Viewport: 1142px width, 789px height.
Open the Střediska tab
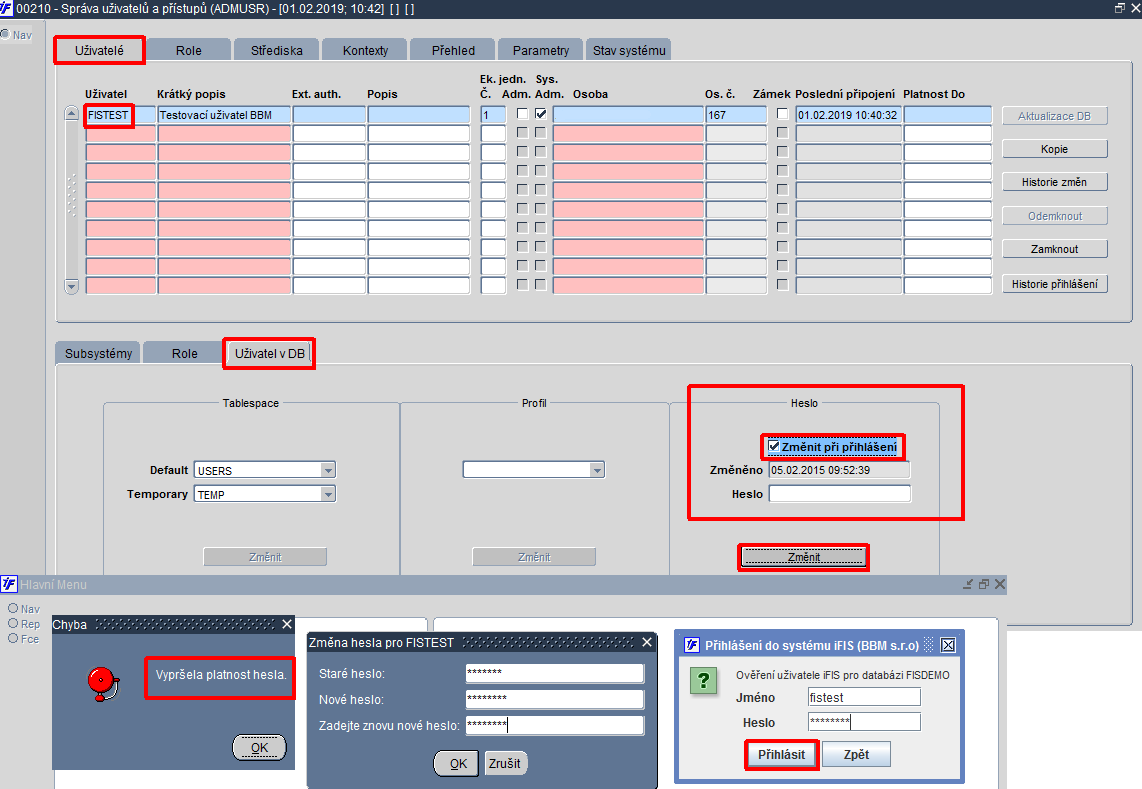tap(276, 50)
